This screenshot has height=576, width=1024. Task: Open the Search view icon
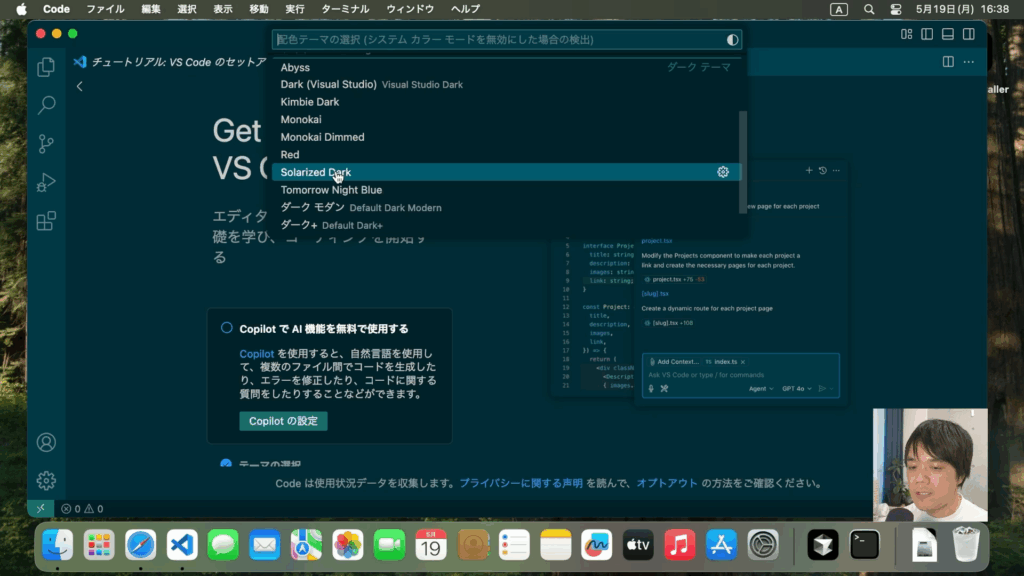[46, 105]
